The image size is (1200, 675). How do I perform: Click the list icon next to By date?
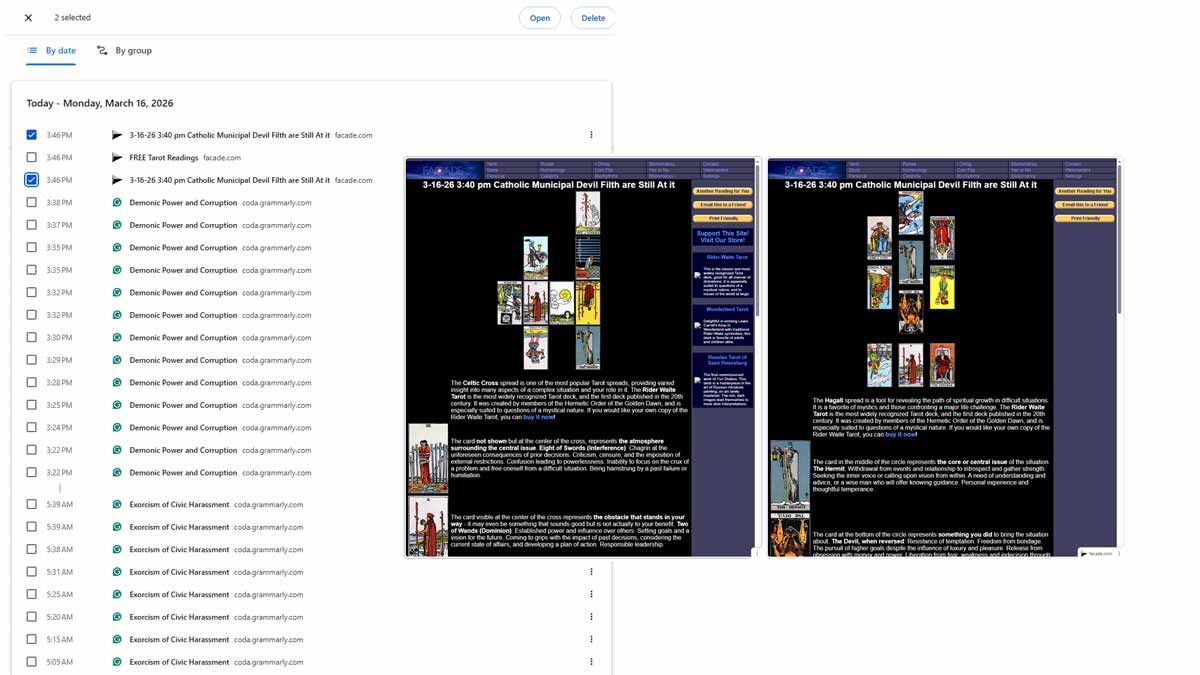click(x=32, y=51)
